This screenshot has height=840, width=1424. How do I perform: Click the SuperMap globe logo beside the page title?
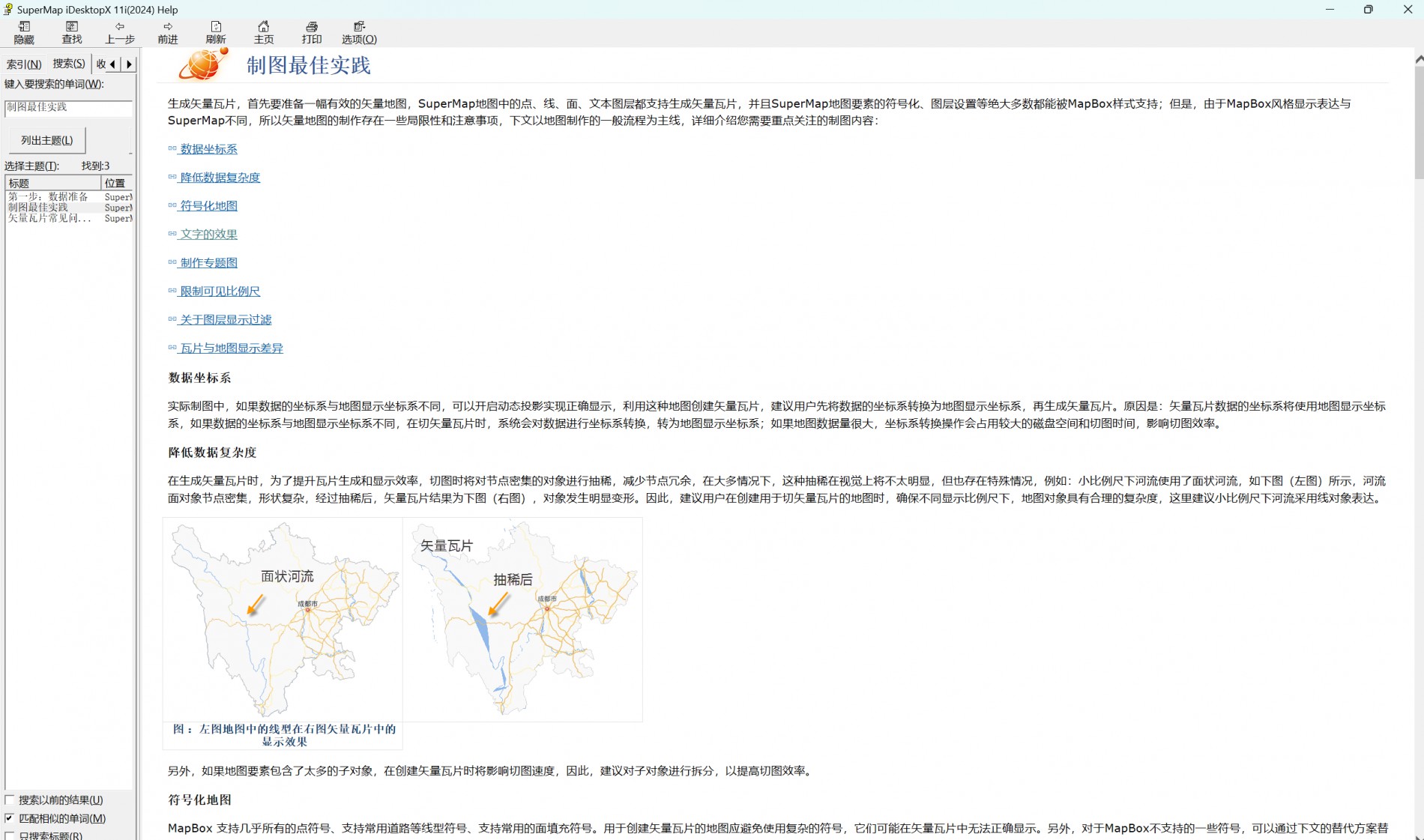coord(203,64)
